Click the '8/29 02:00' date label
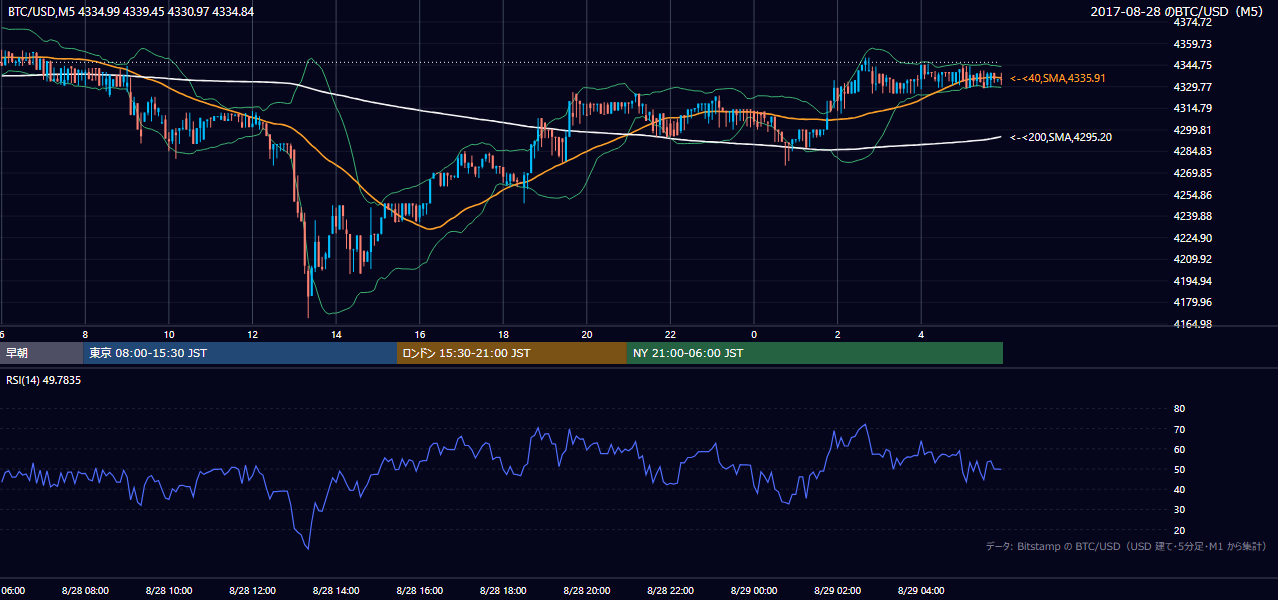1278x600 pixels. (x=838, y=591)
